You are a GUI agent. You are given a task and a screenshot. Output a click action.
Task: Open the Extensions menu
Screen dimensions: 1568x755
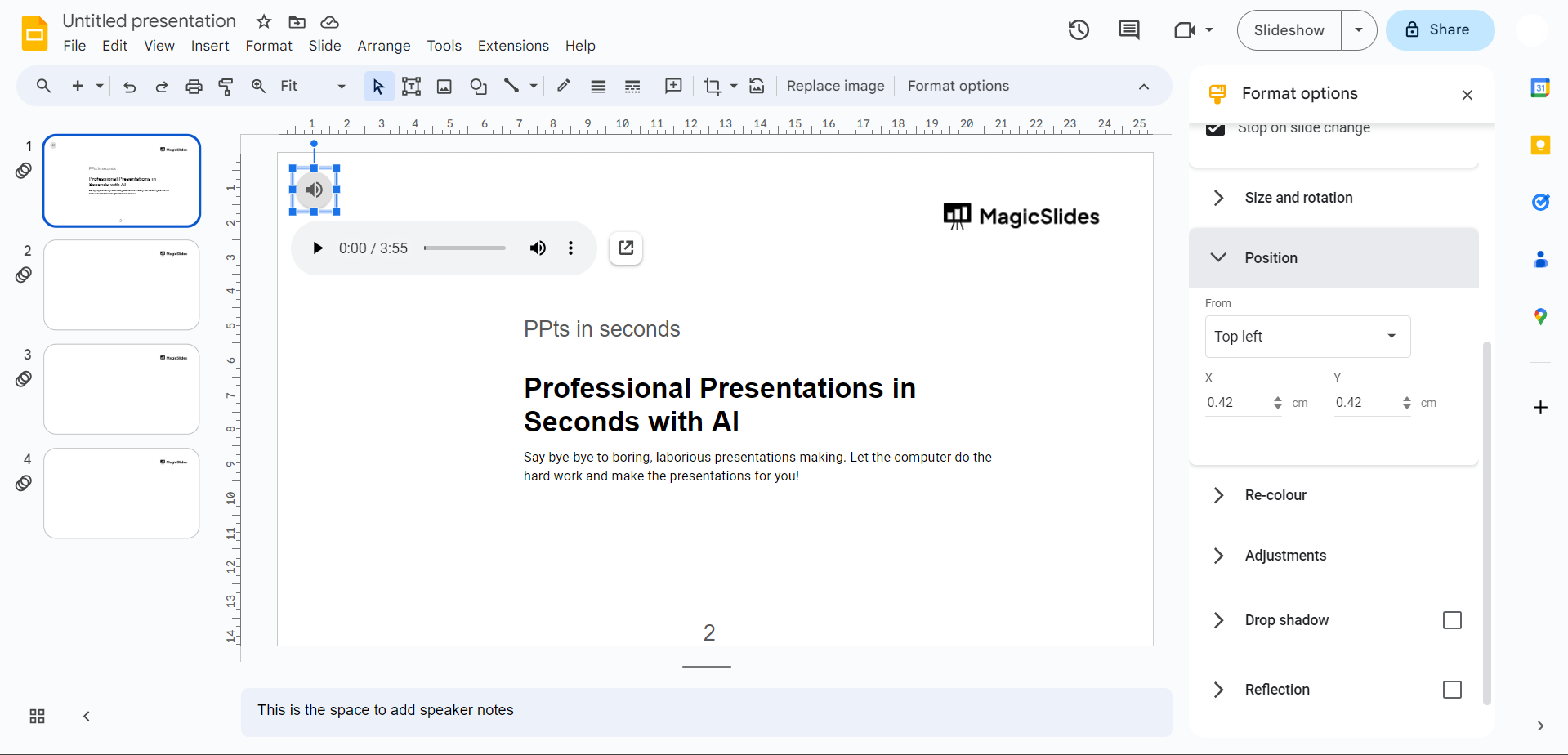click(x=513, y=46)
